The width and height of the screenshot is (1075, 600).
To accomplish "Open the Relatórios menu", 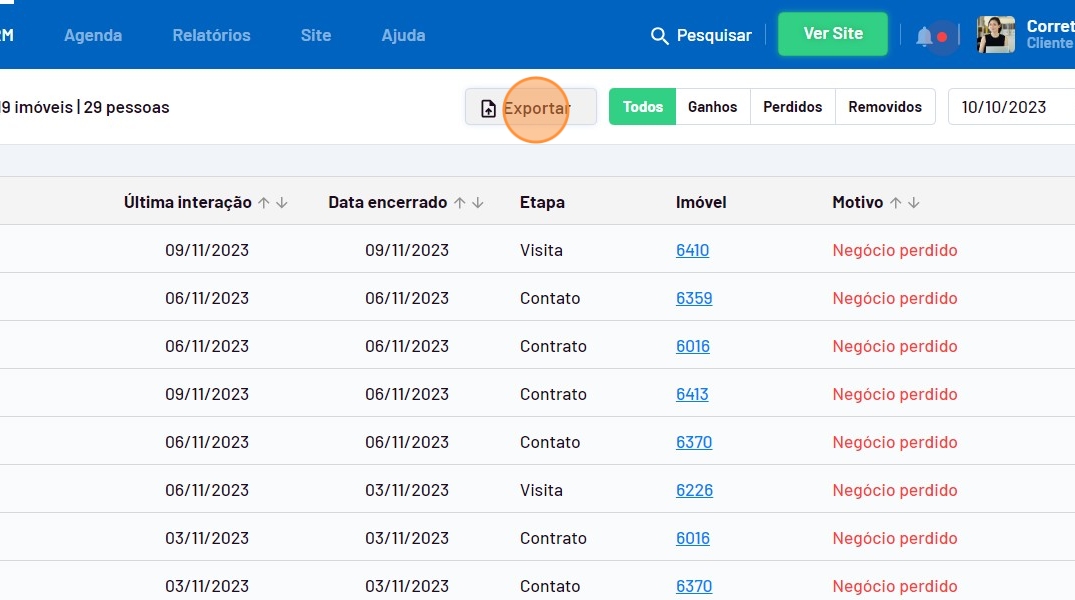I will tap(211, 35).
